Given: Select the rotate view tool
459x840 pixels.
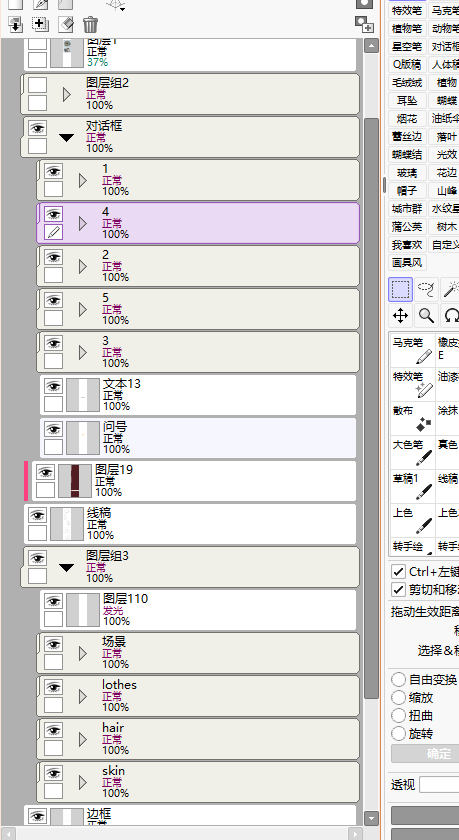Looking at the screenshot, I should click(x=451, y=316).
